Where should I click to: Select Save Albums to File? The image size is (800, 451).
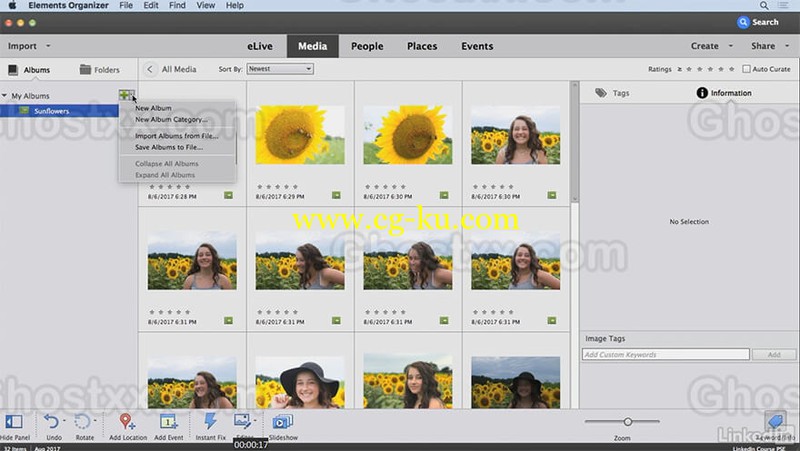pos(169,147)
